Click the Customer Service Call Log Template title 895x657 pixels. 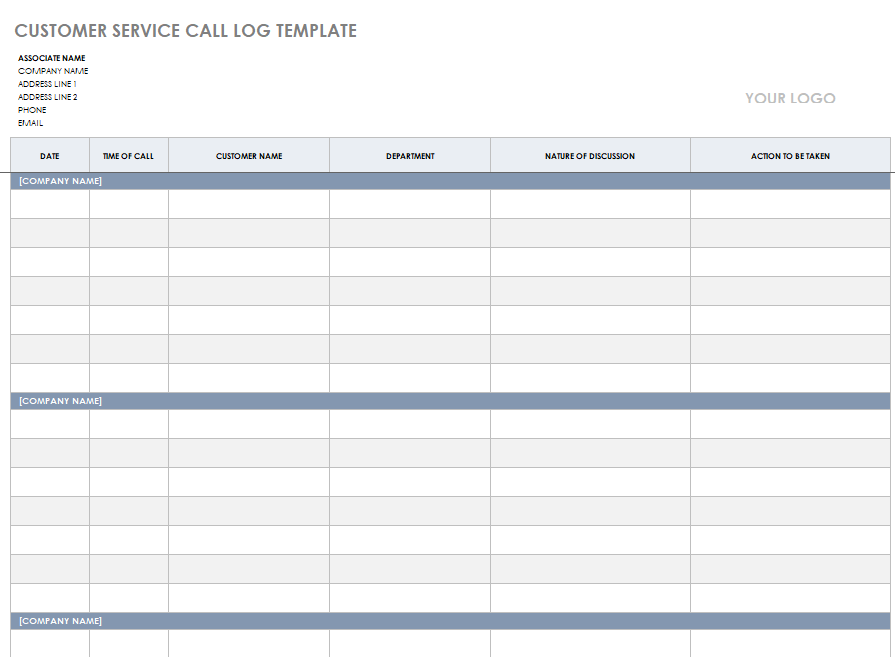185,31
